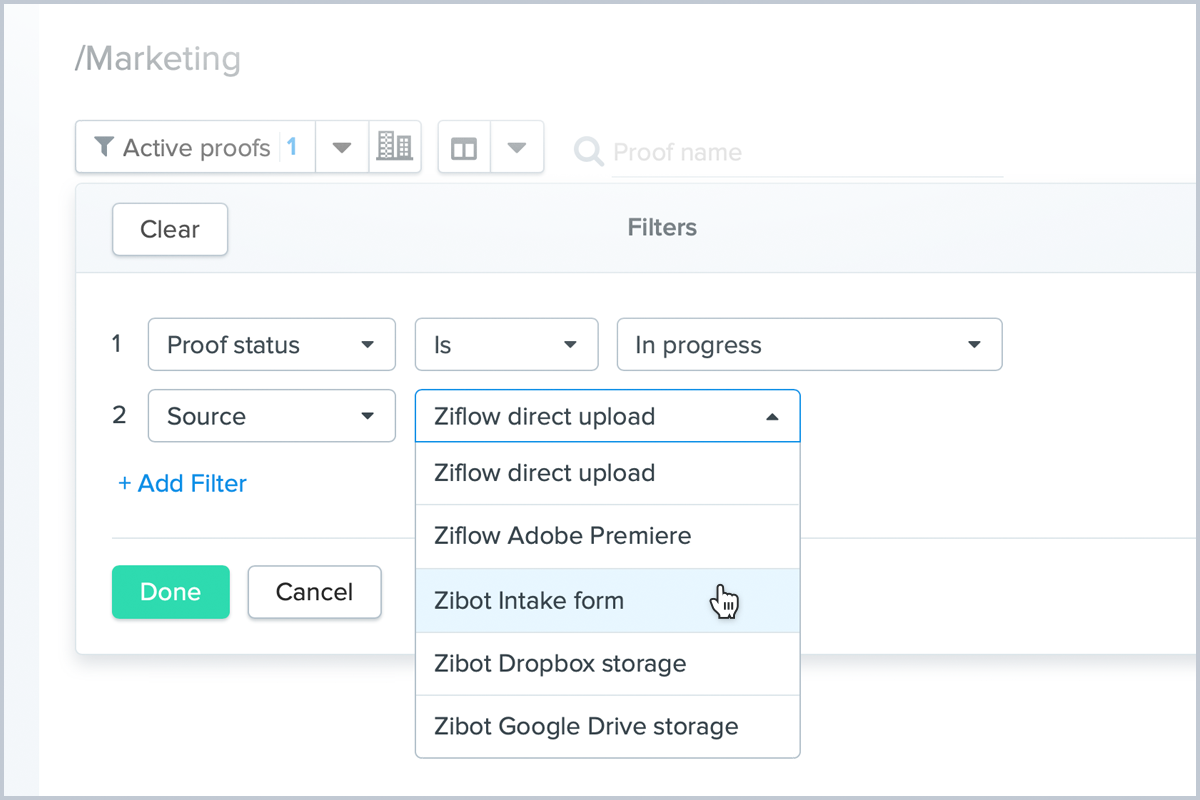Open the In progress value dropdown
Viewport: 1200px width, 800px height.
click(808, 345)
